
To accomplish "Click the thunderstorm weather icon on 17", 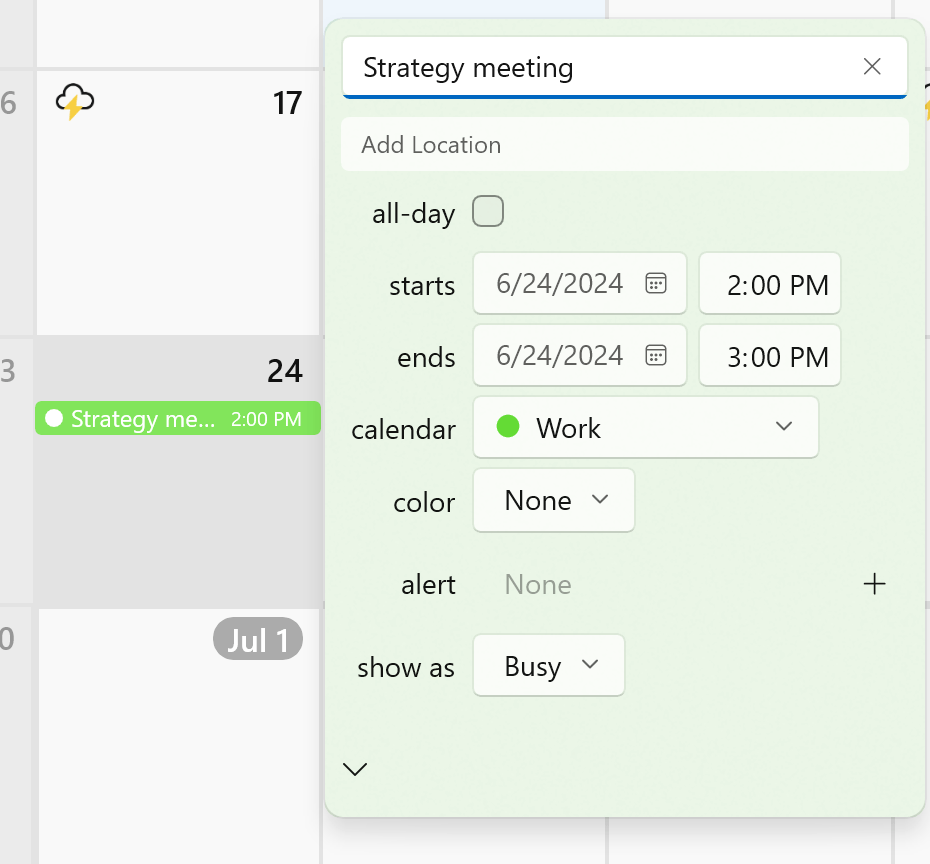I will [x=75, y=102].
